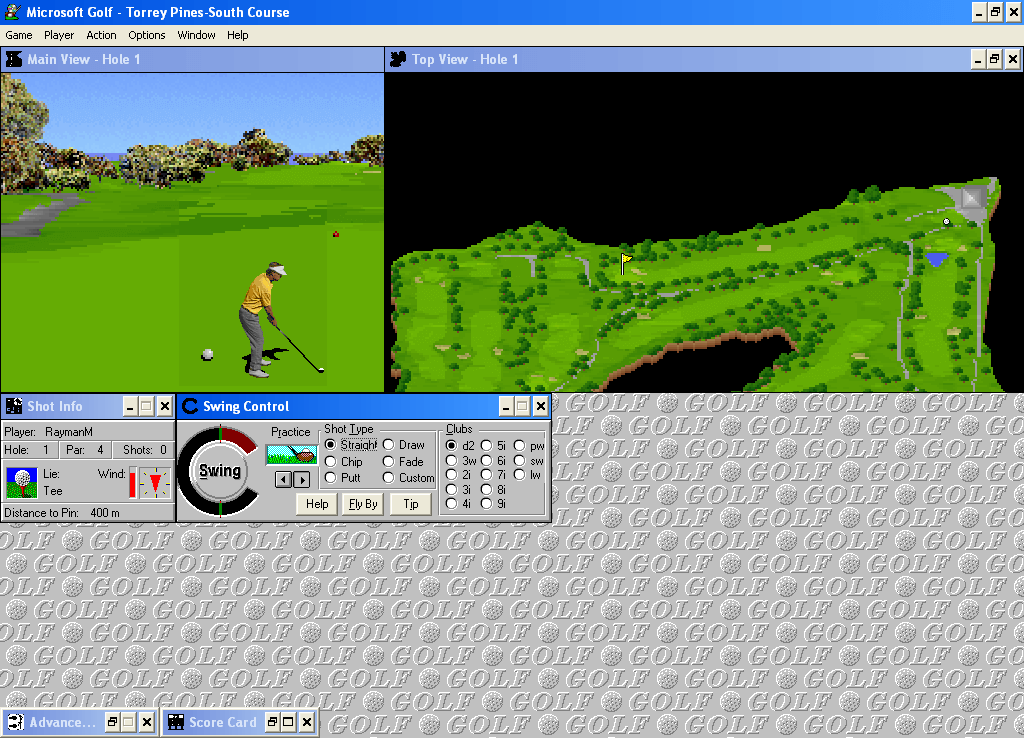Choose the pw club

click(x=520, y=443)
